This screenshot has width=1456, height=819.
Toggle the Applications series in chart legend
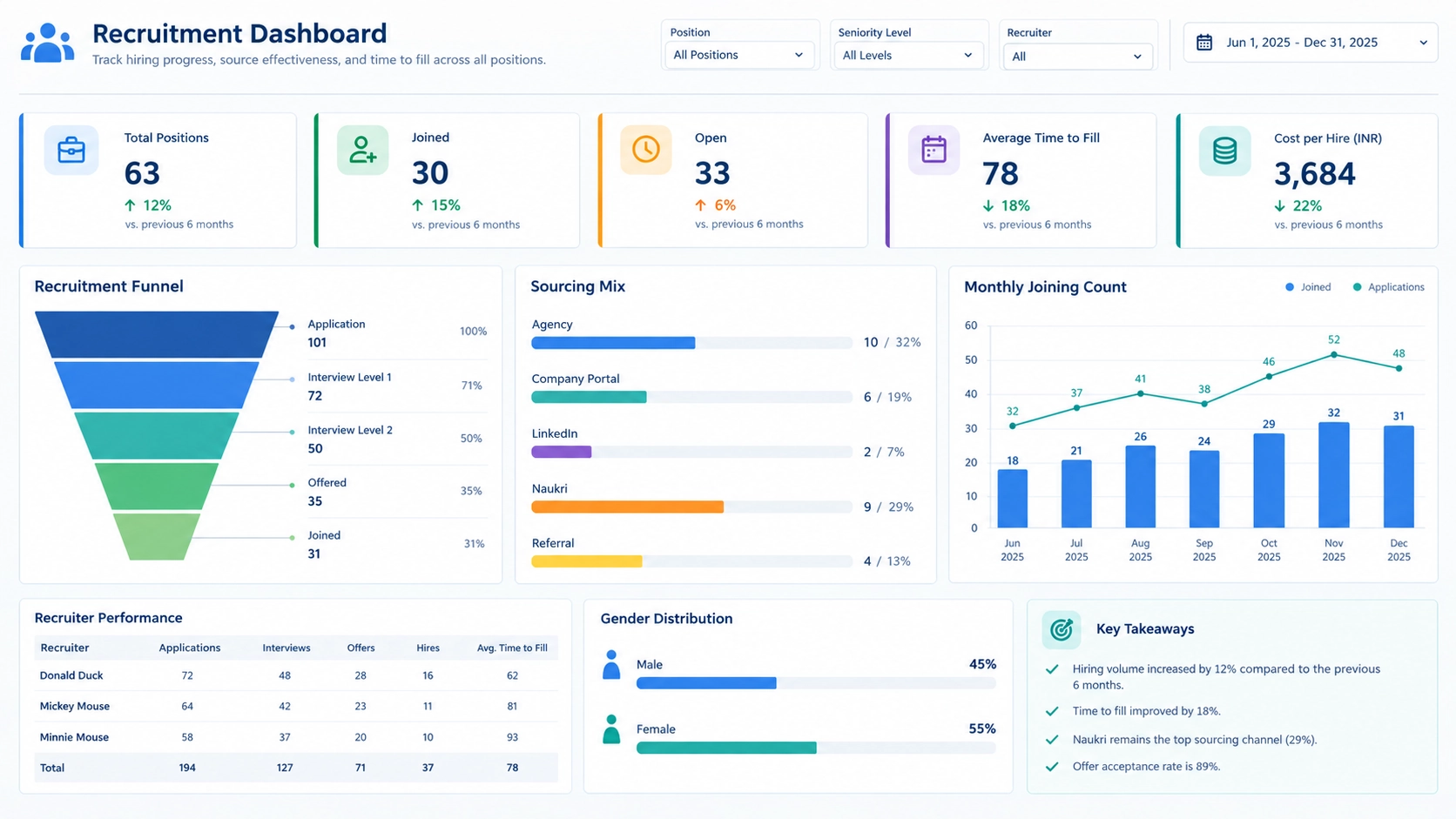pyautogui.click(x=1388, y=287)
